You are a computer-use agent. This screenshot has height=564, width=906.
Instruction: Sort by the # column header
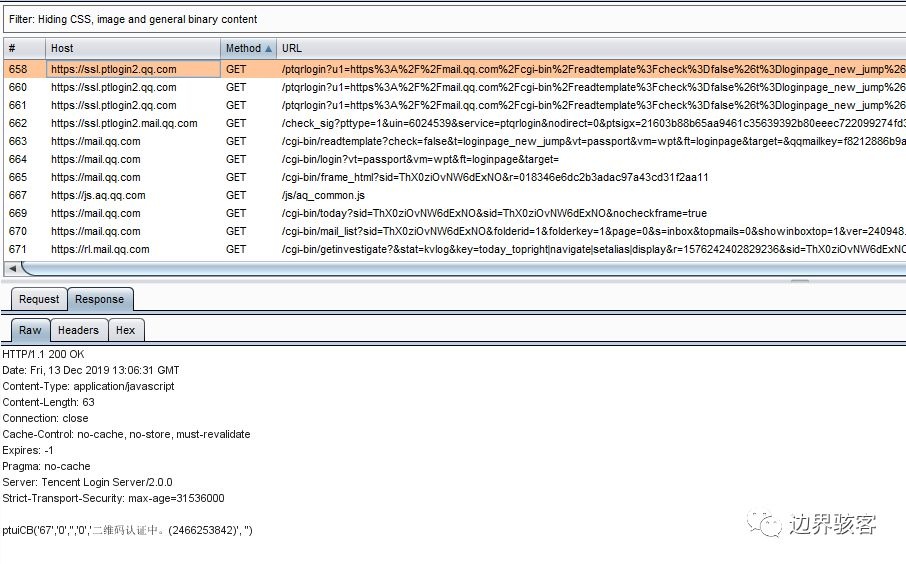click(24, 49)
